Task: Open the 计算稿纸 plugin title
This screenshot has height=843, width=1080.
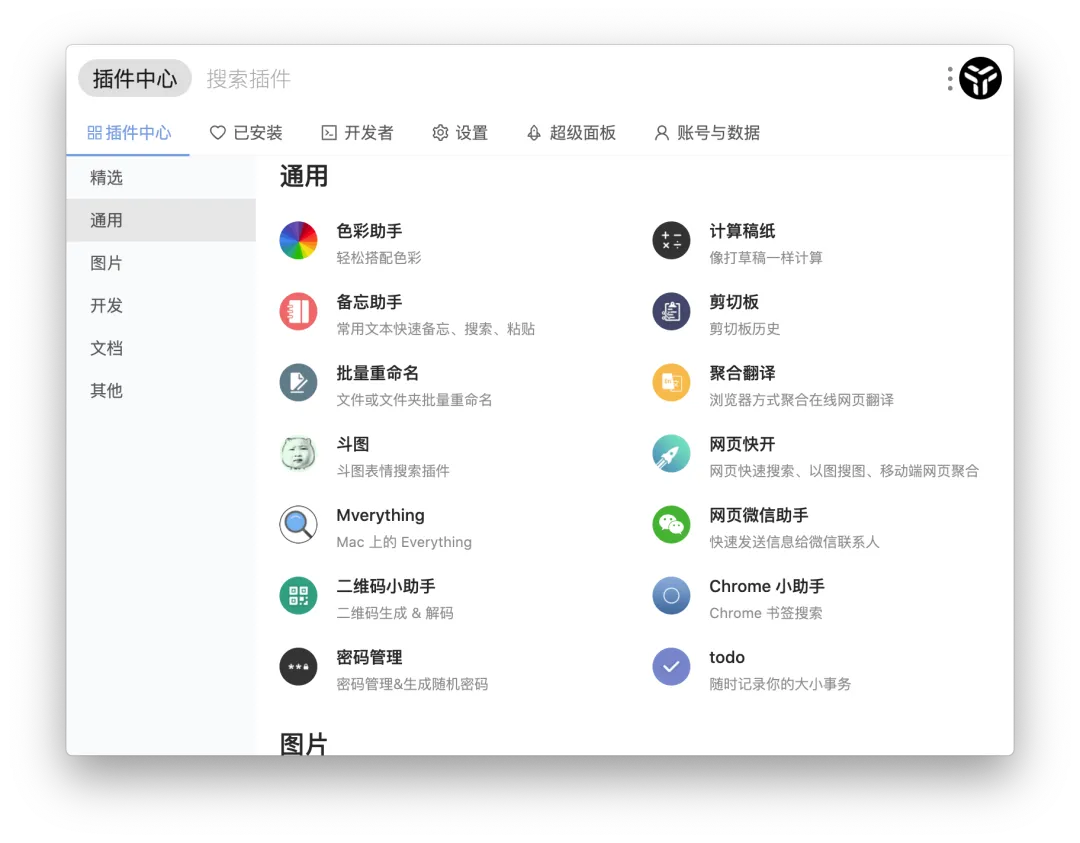Action: (742, 231)
